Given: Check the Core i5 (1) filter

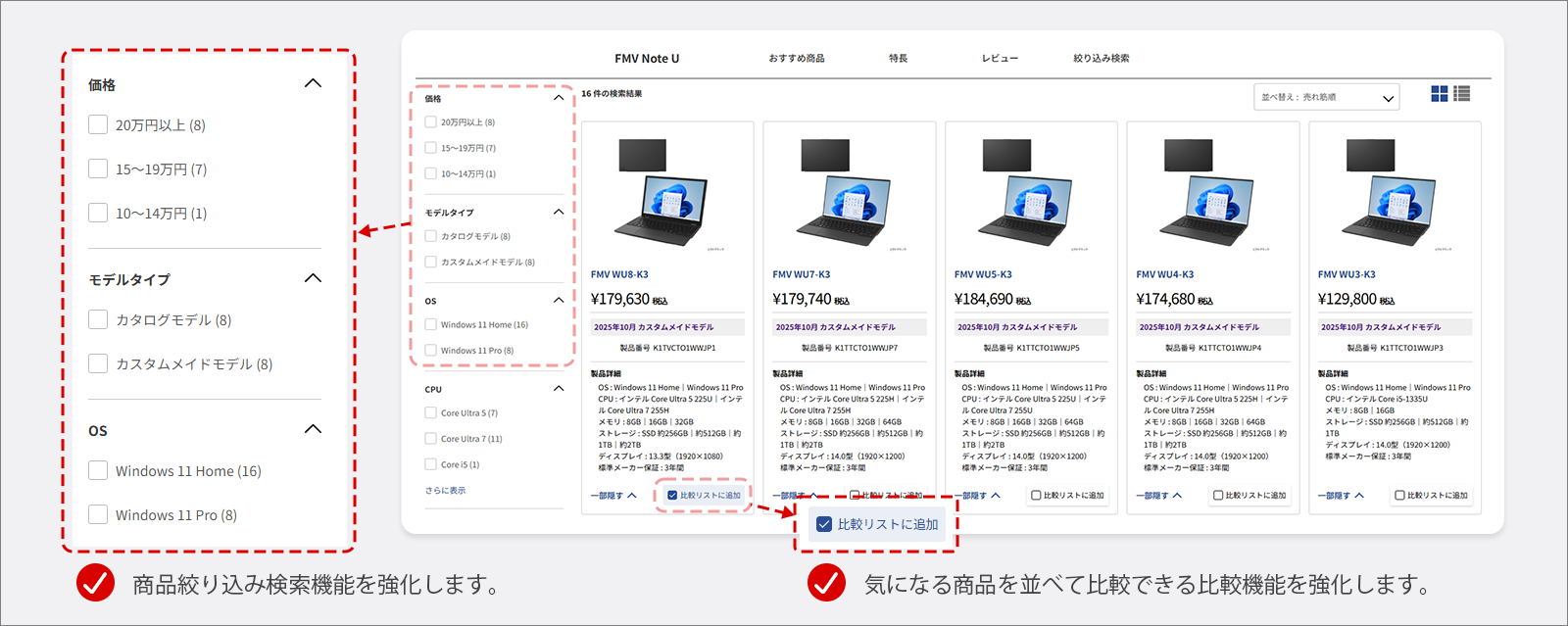Looking at the screenshot, I should point(431,464).
